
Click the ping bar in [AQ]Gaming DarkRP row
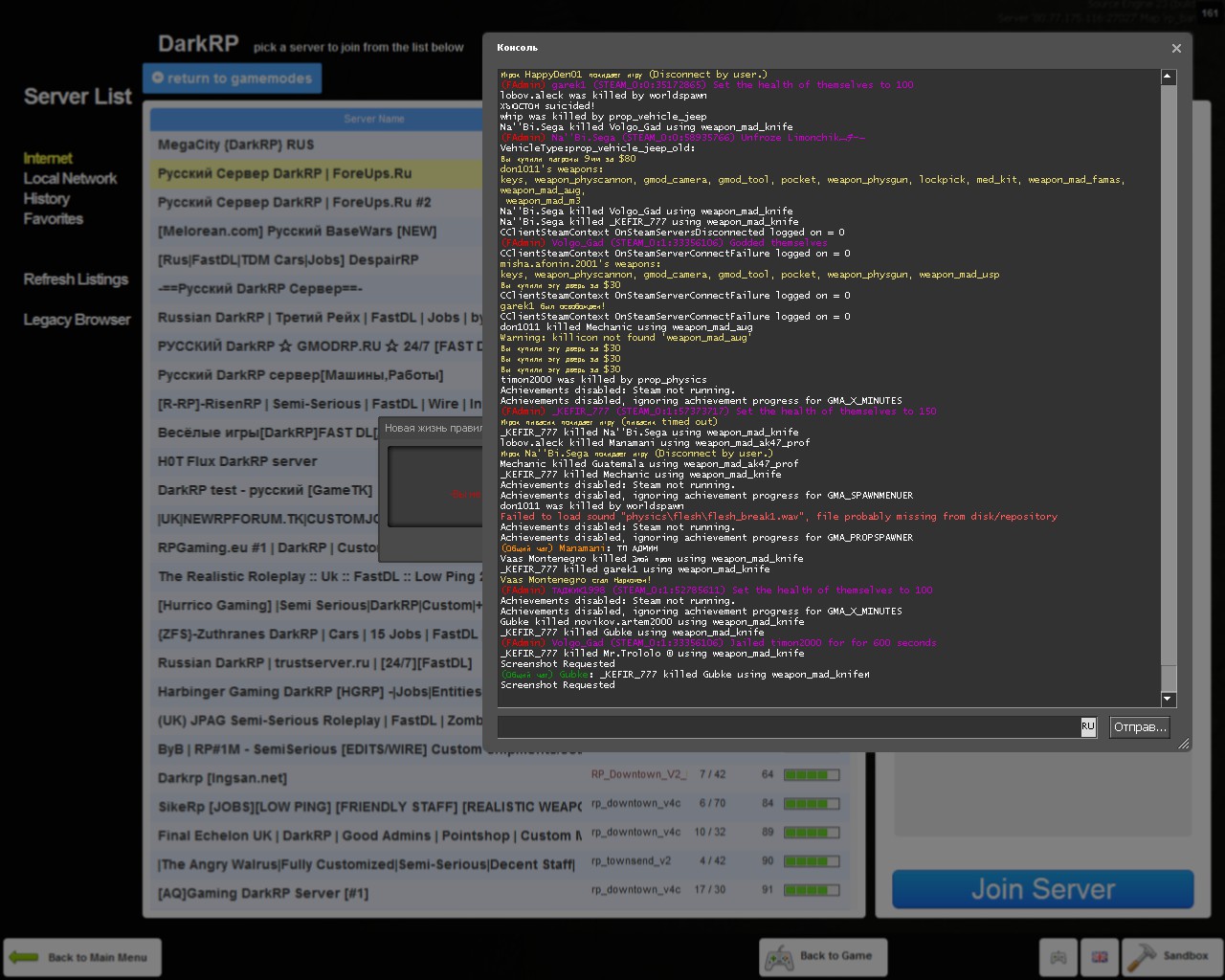[812, 889]
